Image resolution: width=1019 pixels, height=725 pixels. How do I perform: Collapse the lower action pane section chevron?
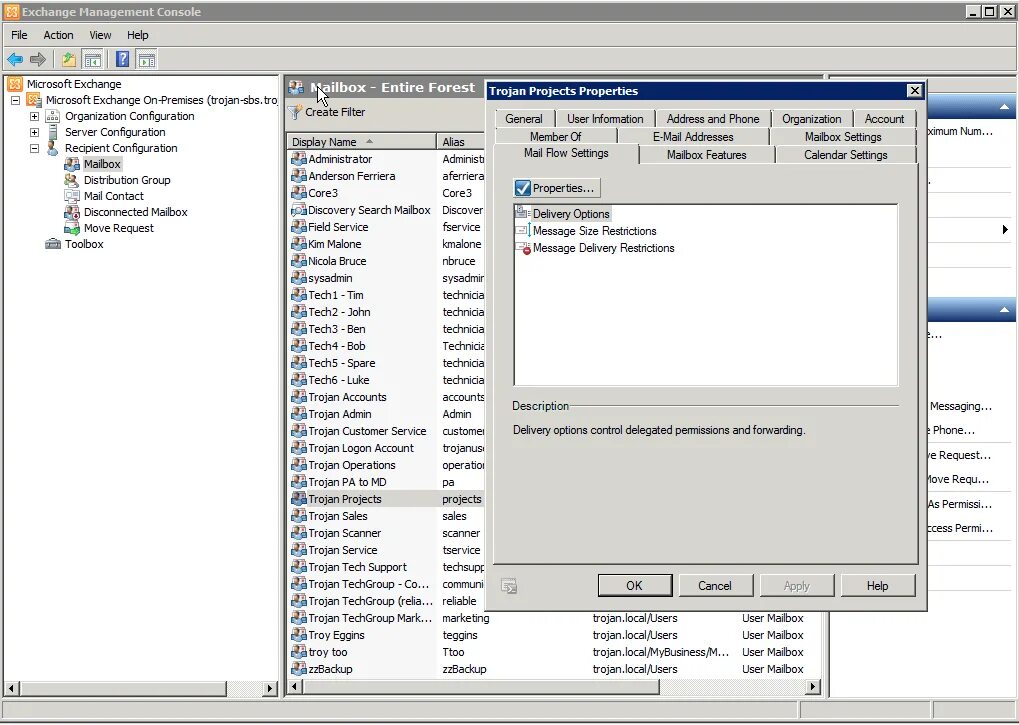(1004, 309)
